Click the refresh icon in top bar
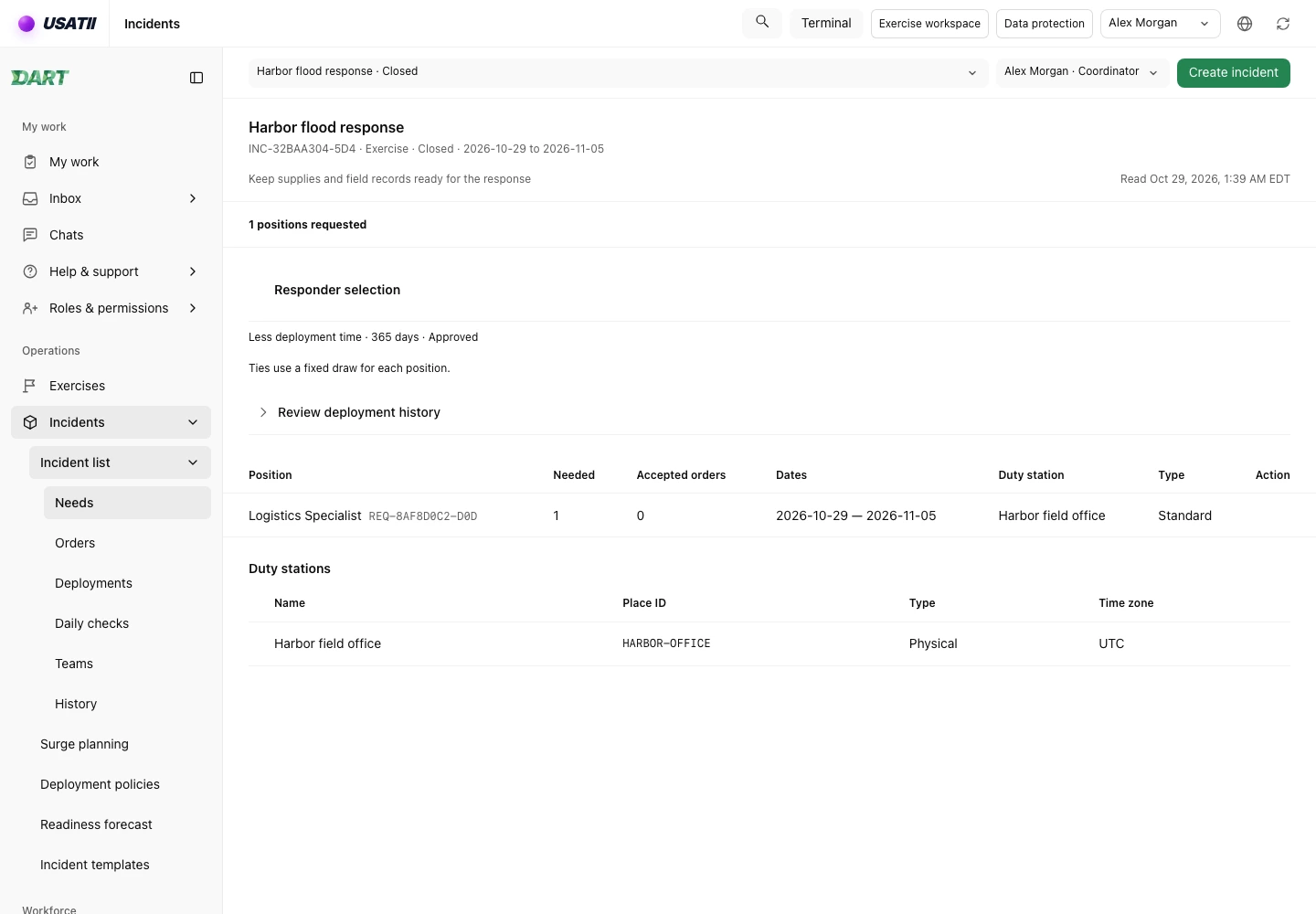 (x=1283, y=24)
